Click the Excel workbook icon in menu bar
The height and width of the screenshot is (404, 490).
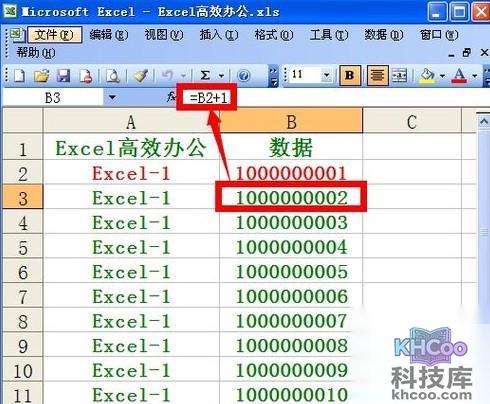pos(15,35)
